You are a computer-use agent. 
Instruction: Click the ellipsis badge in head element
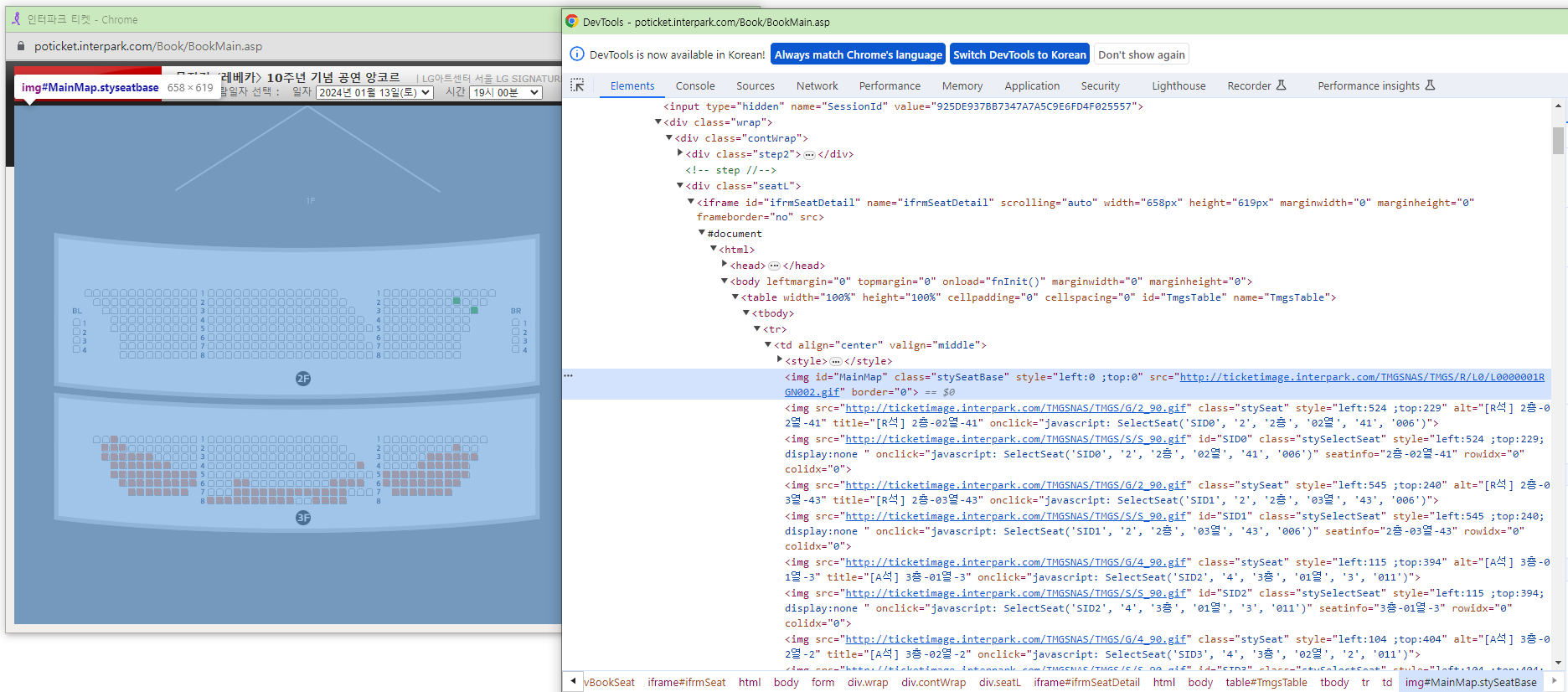774,266
